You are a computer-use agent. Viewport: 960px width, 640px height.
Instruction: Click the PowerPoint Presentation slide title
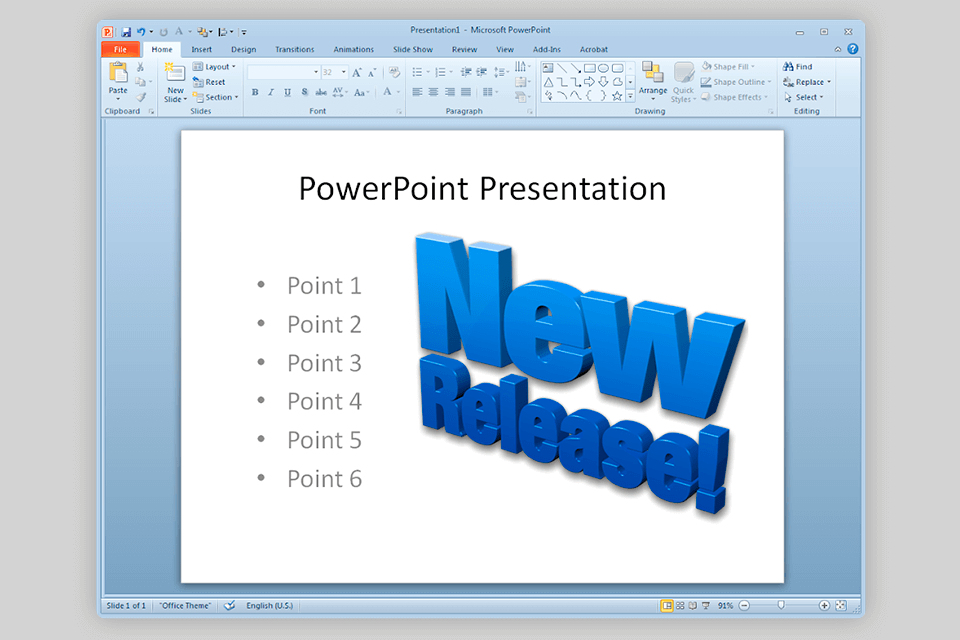coord(482,189)
